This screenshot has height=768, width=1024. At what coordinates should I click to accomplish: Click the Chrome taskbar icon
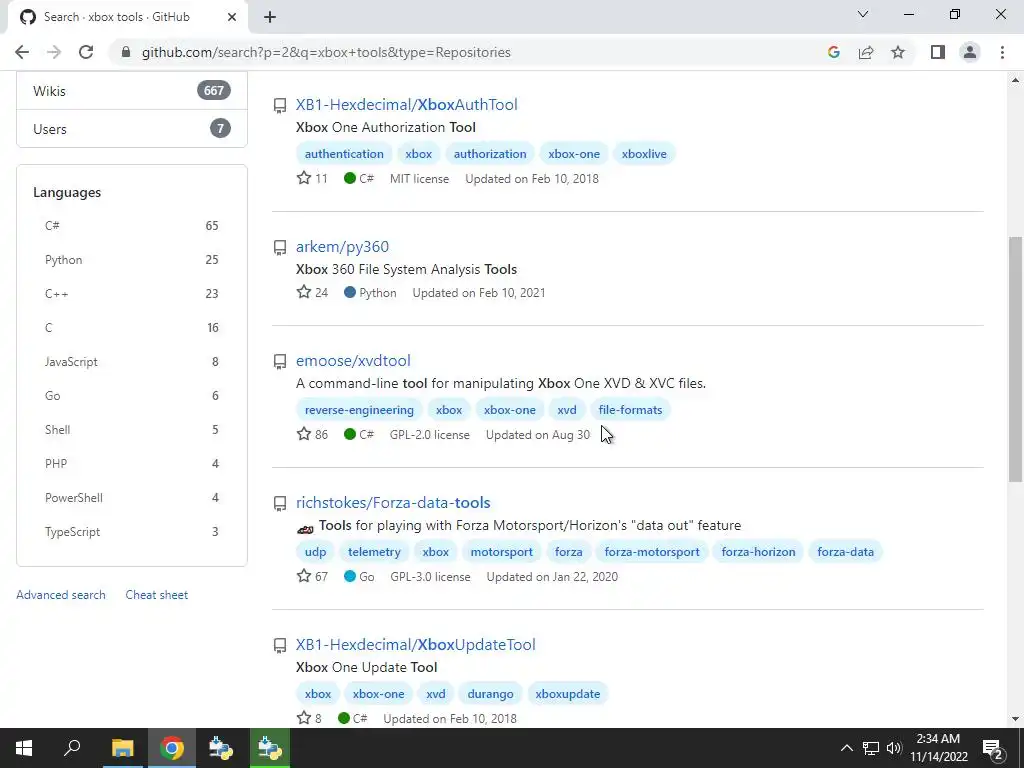[x=172, y=748]
